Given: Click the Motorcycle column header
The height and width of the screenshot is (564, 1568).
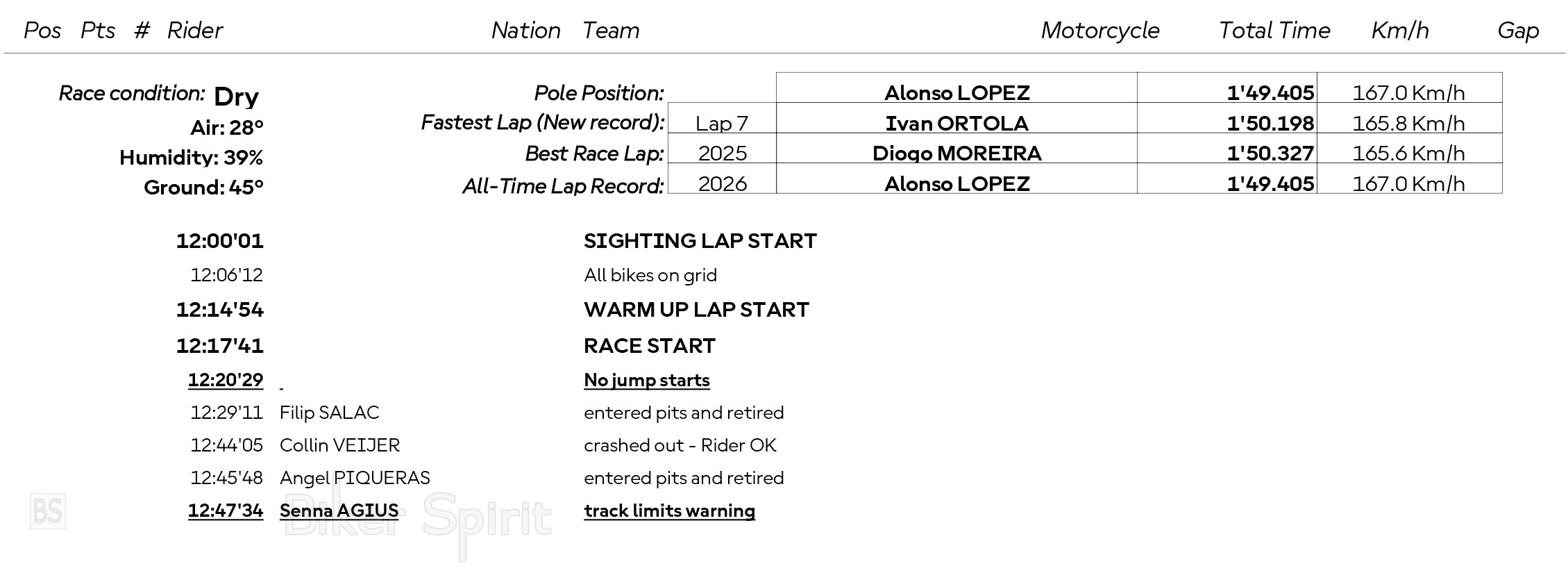Looking at the screenshot, I should tap(1100, 31).
